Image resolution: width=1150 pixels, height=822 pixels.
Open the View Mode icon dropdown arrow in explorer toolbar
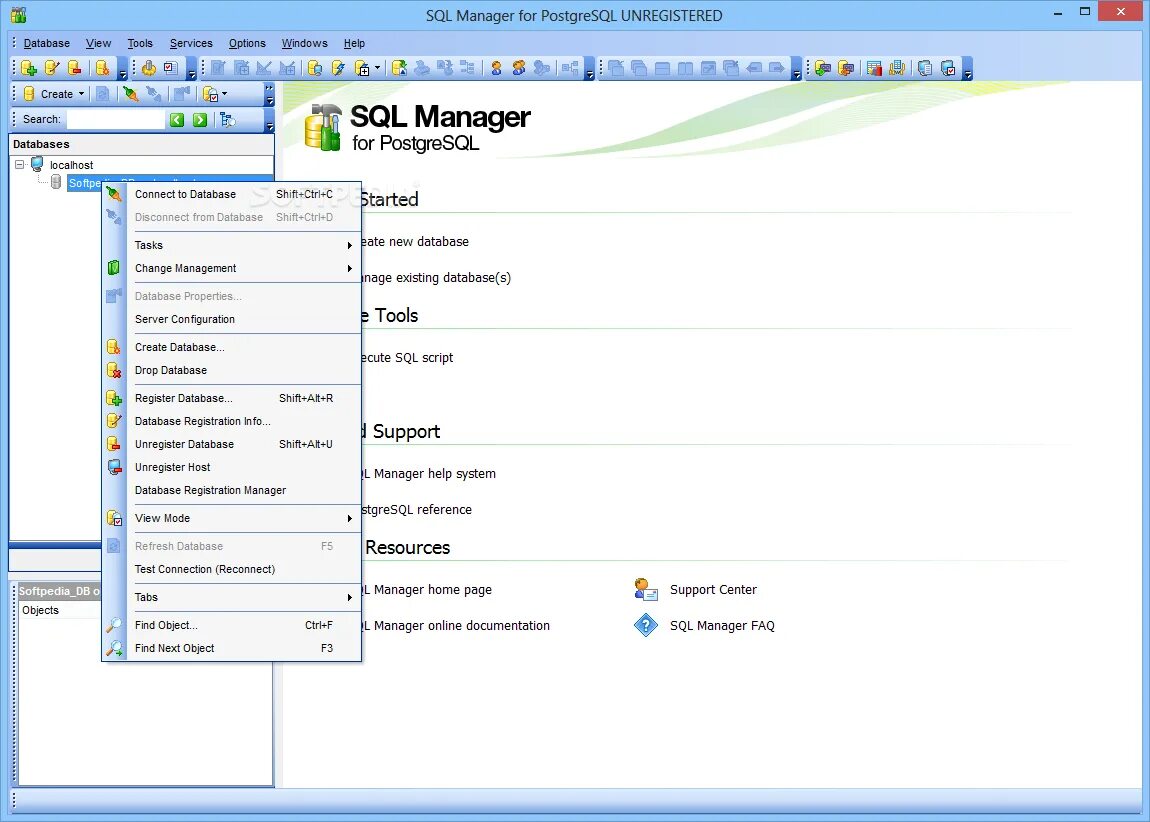tap(224, 94)
